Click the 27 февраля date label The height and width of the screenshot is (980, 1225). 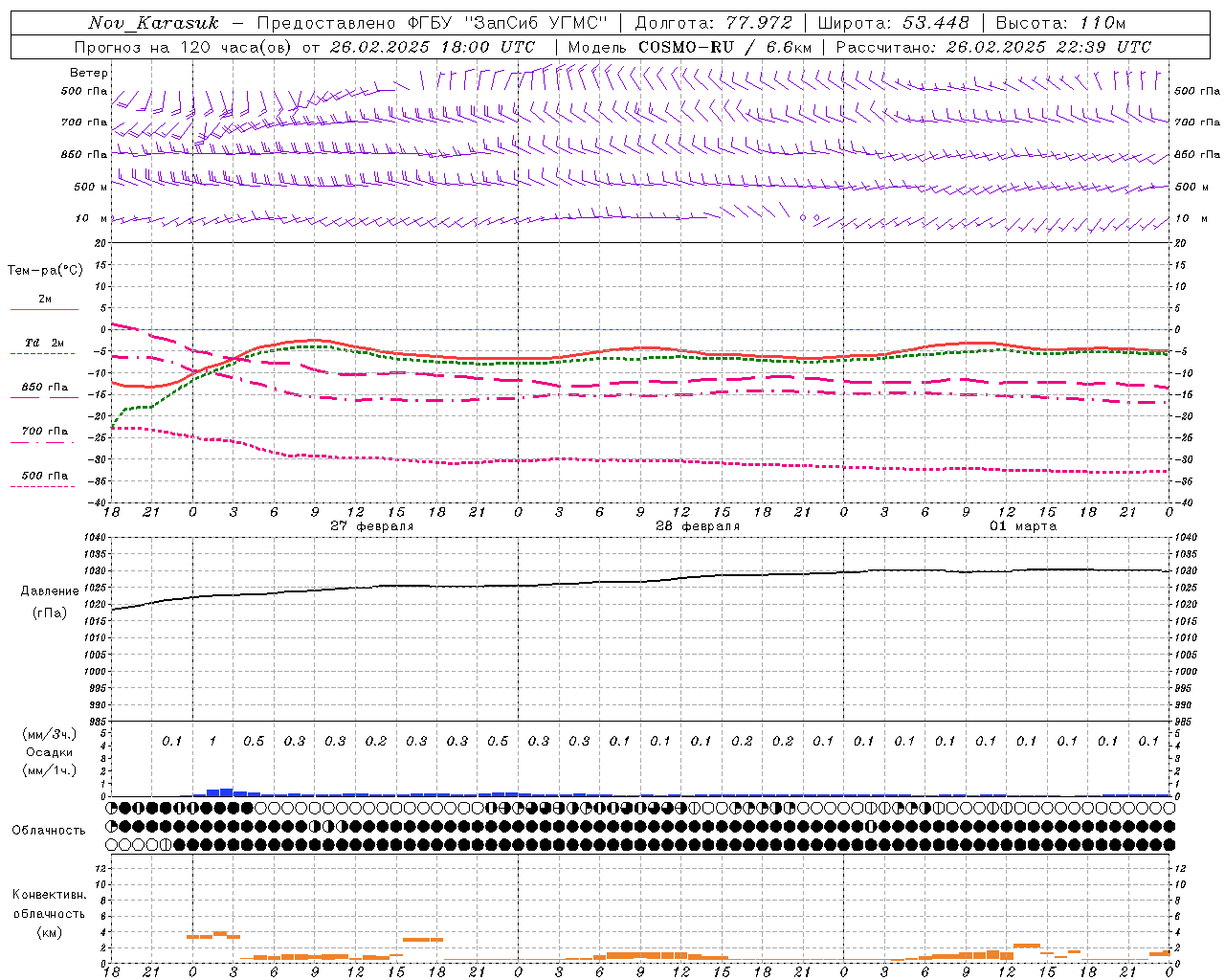(372, 526)
